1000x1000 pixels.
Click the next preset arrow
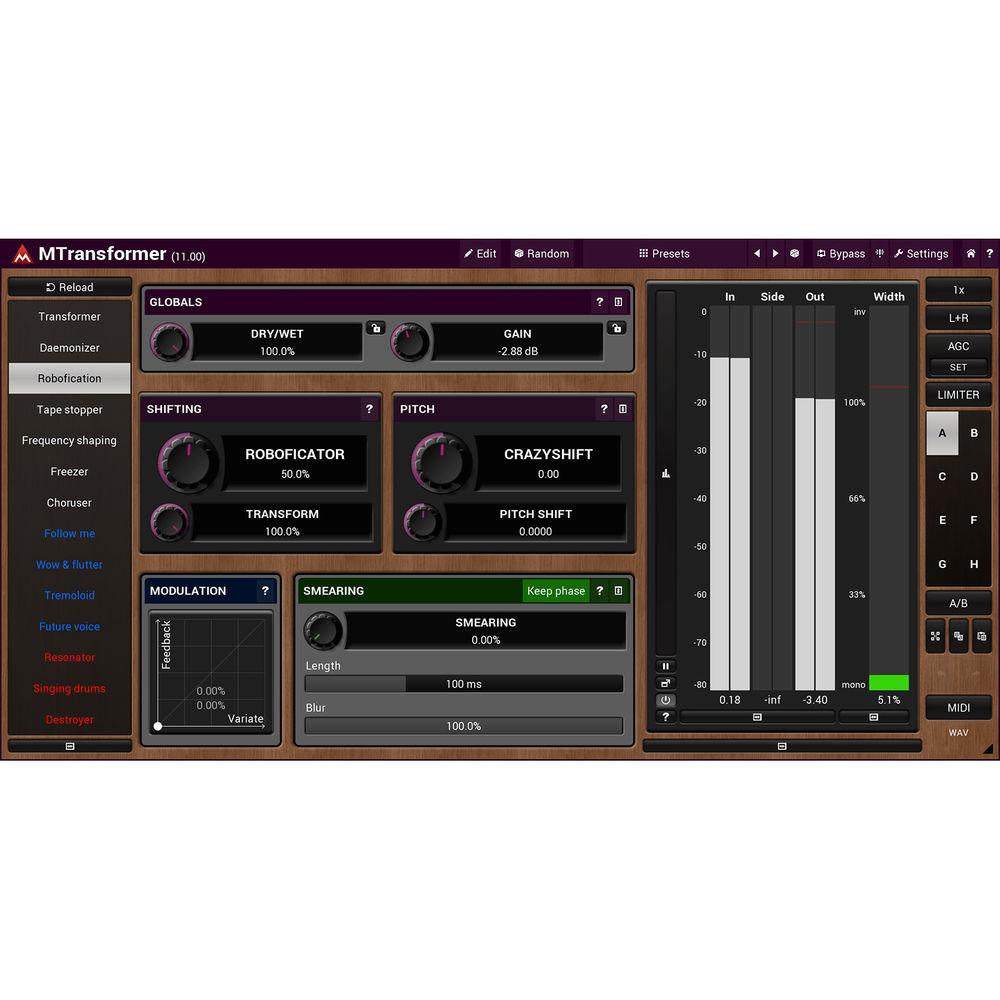776,253
